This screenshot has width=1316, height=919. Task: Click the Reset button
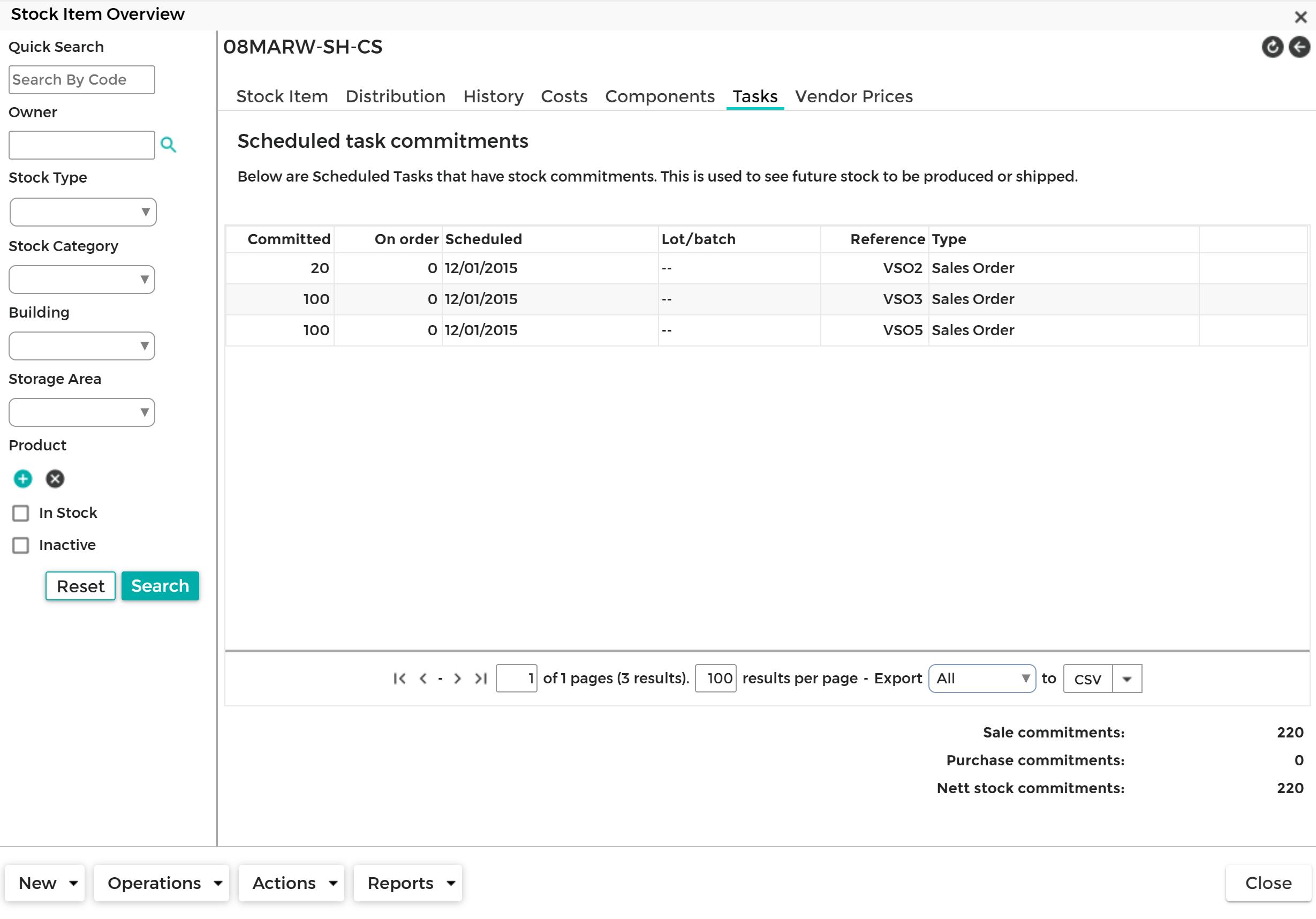pyautogui.click(x=80, y=586)
